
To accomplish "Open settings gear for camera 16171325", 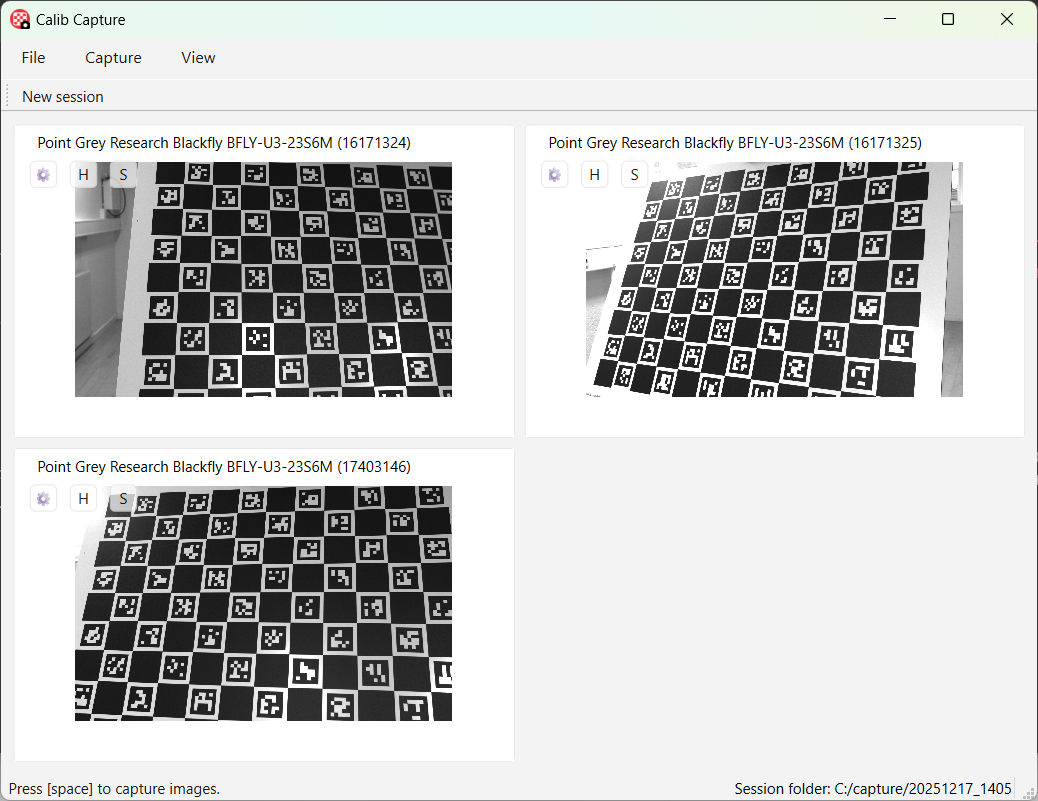I will coord(554,175).
